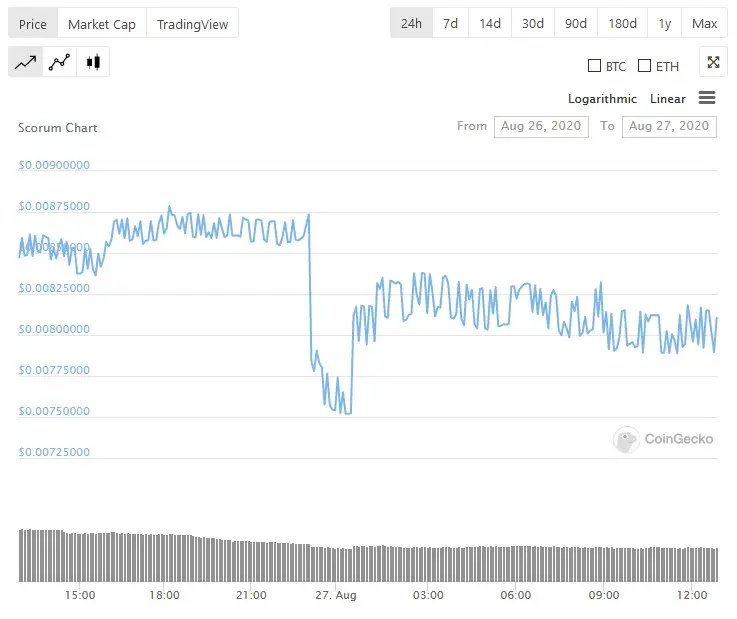Open the TradingView tab
Image resolution: width=737 pixels, height=619 pixels.
point(192,24)
